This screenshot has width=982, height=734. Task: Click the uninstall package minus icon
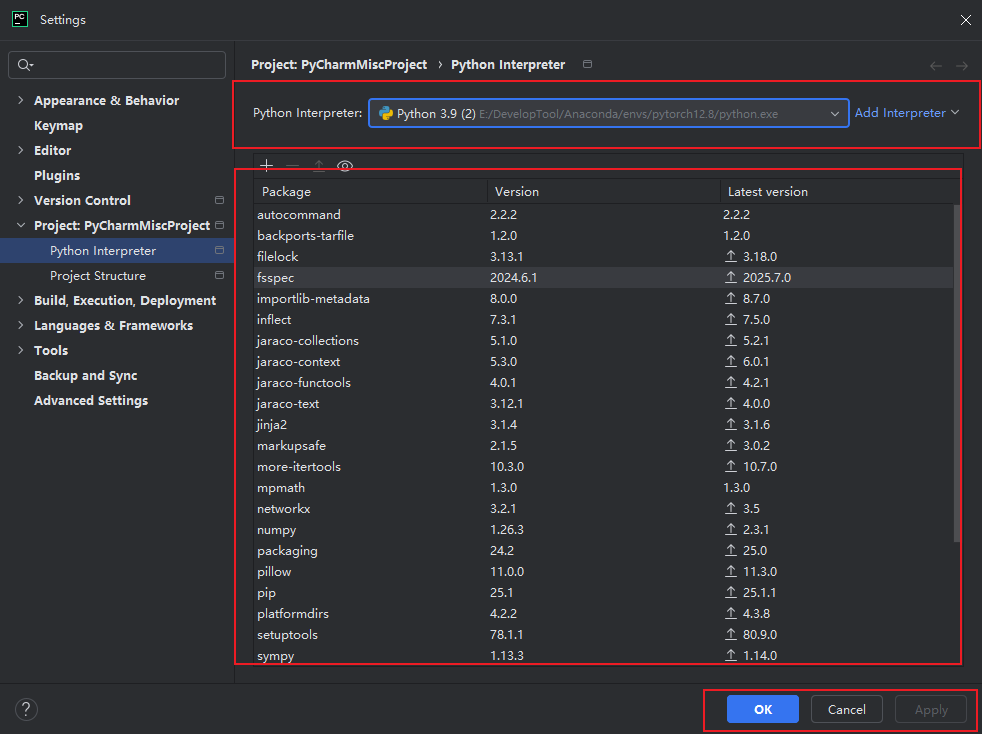coord(292,166)
